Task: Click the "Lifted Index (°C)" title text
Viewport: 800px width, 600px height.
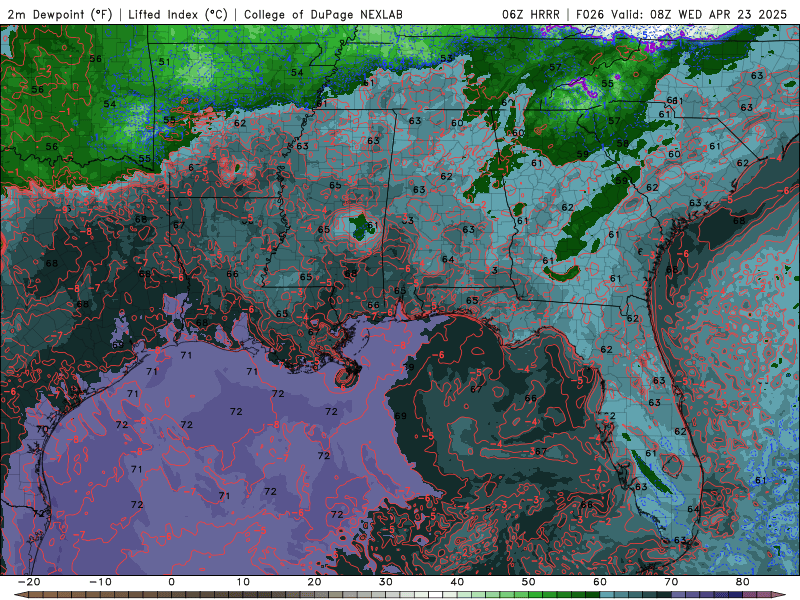Action: coord(178,14)
